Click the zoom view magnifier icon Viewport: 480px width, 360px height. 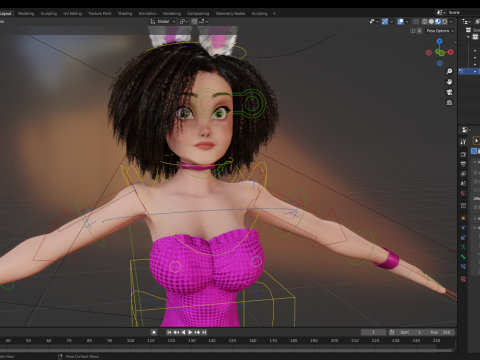click(x=449, y=71)
